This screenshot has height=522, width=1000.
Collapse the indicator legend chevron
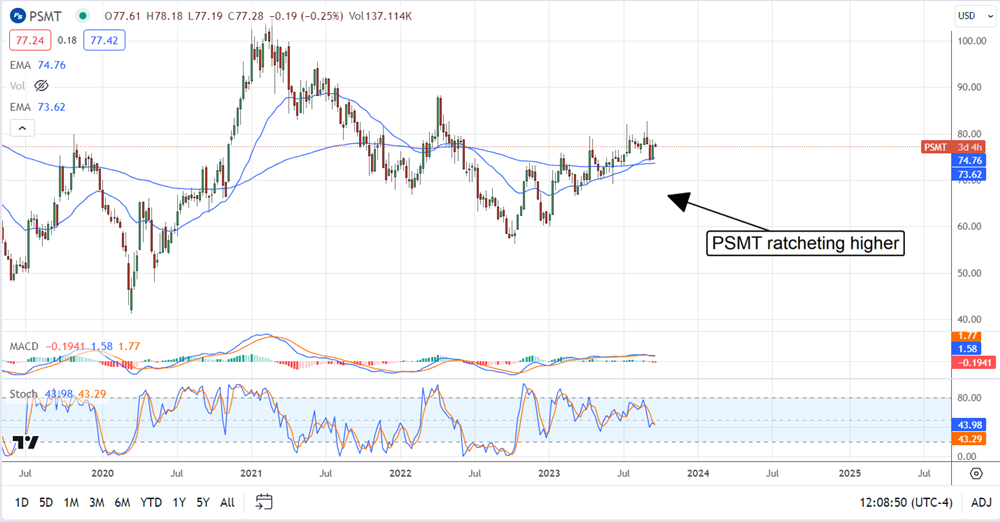click(22, 128)
